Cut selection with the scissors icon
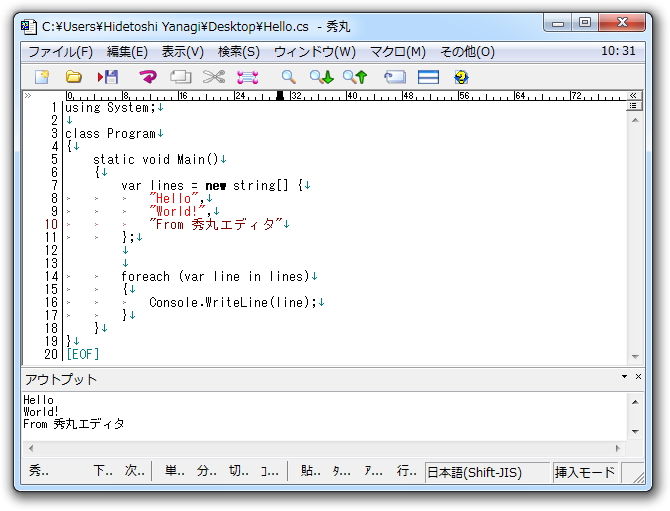 [x=214, y=77]
